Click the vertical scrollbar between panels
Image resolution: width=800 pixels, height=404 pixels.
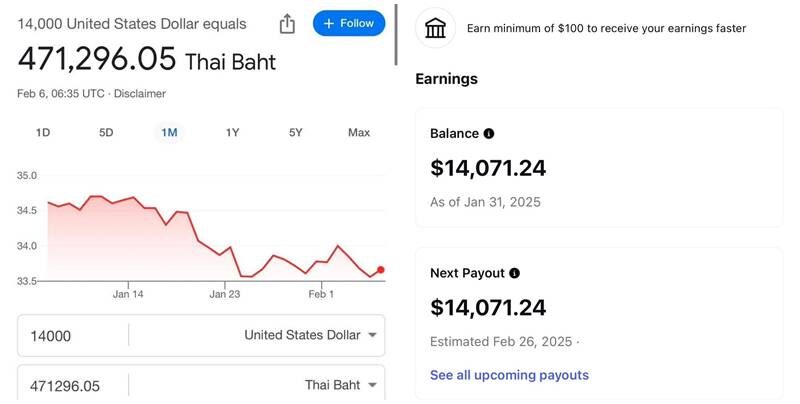(397, 34)
